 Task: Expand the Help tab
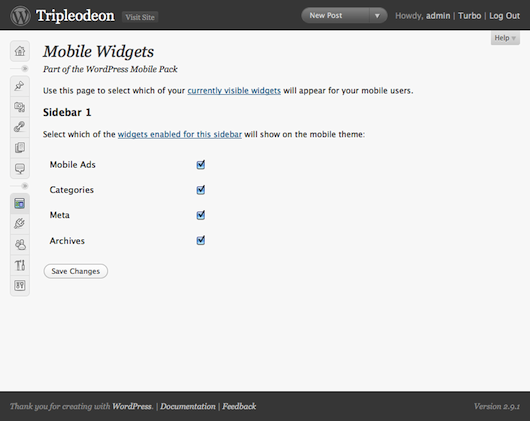tap(505, 38)
